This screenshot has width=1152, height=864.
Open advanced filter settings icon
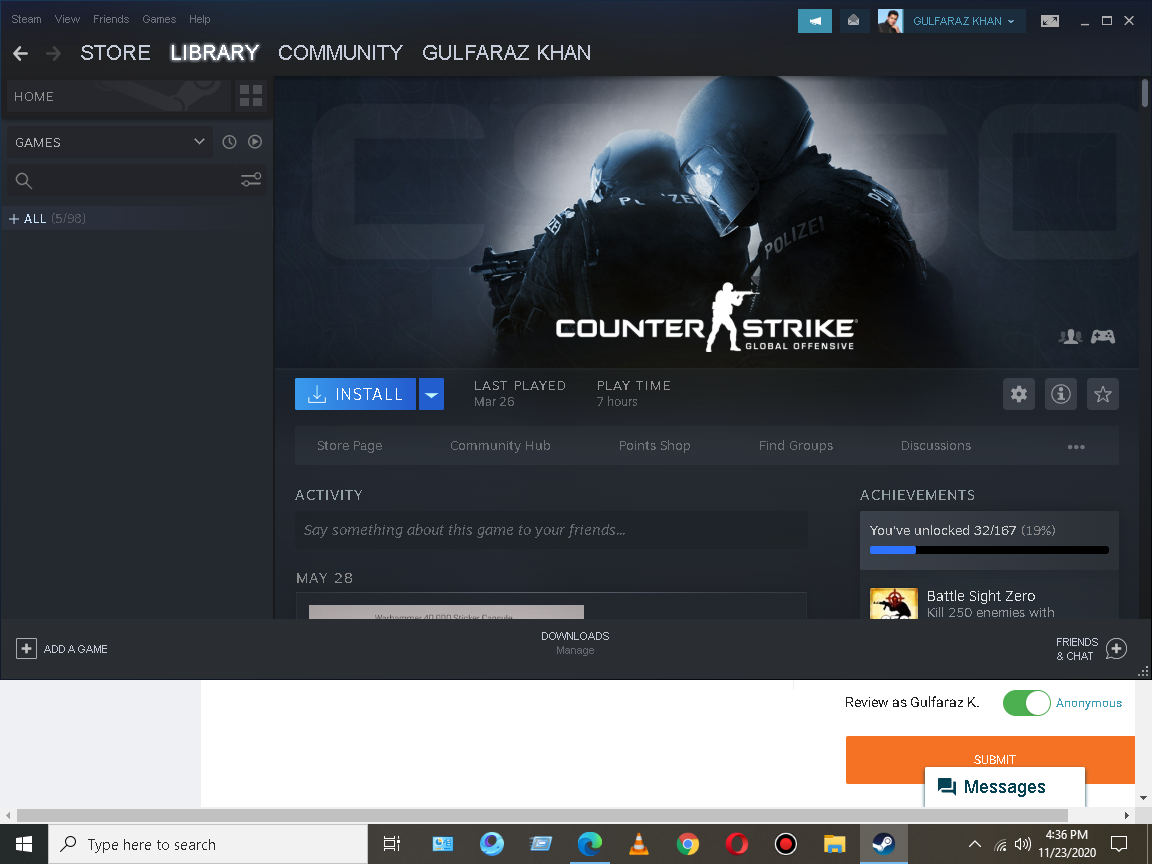coord(251,180)
